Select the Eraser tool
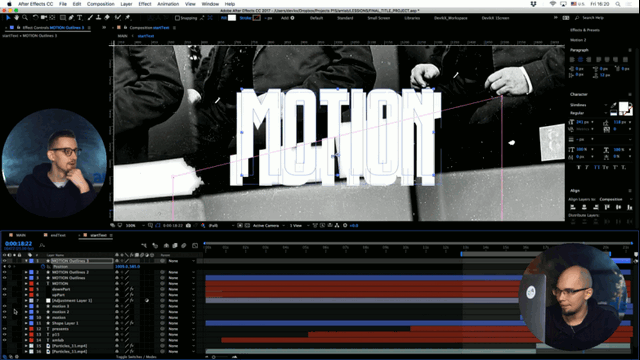The image size is (640, 360). point(107,18)
